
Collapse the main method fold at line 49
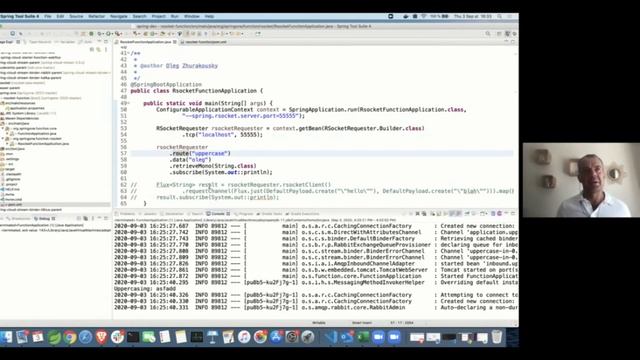[x=129, y=103]
